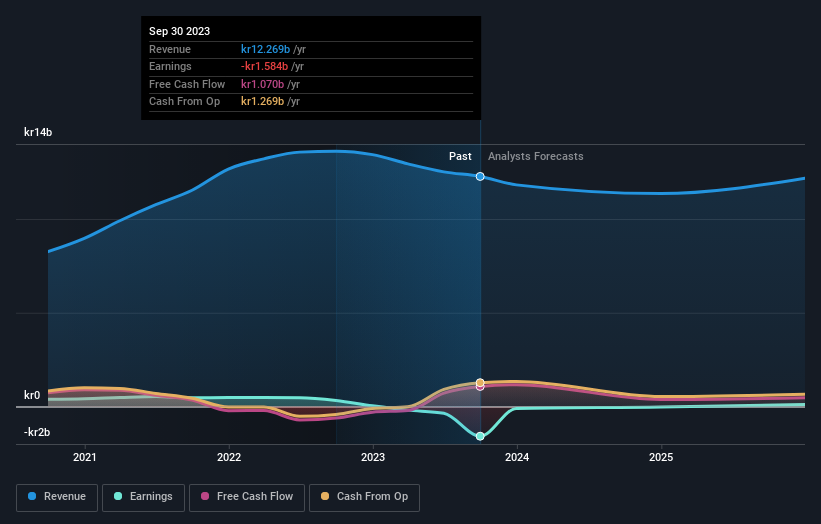Screen dimensions: 821x524
Task: Click the Earnings row label in tooltip
Action: pos(170,66)
